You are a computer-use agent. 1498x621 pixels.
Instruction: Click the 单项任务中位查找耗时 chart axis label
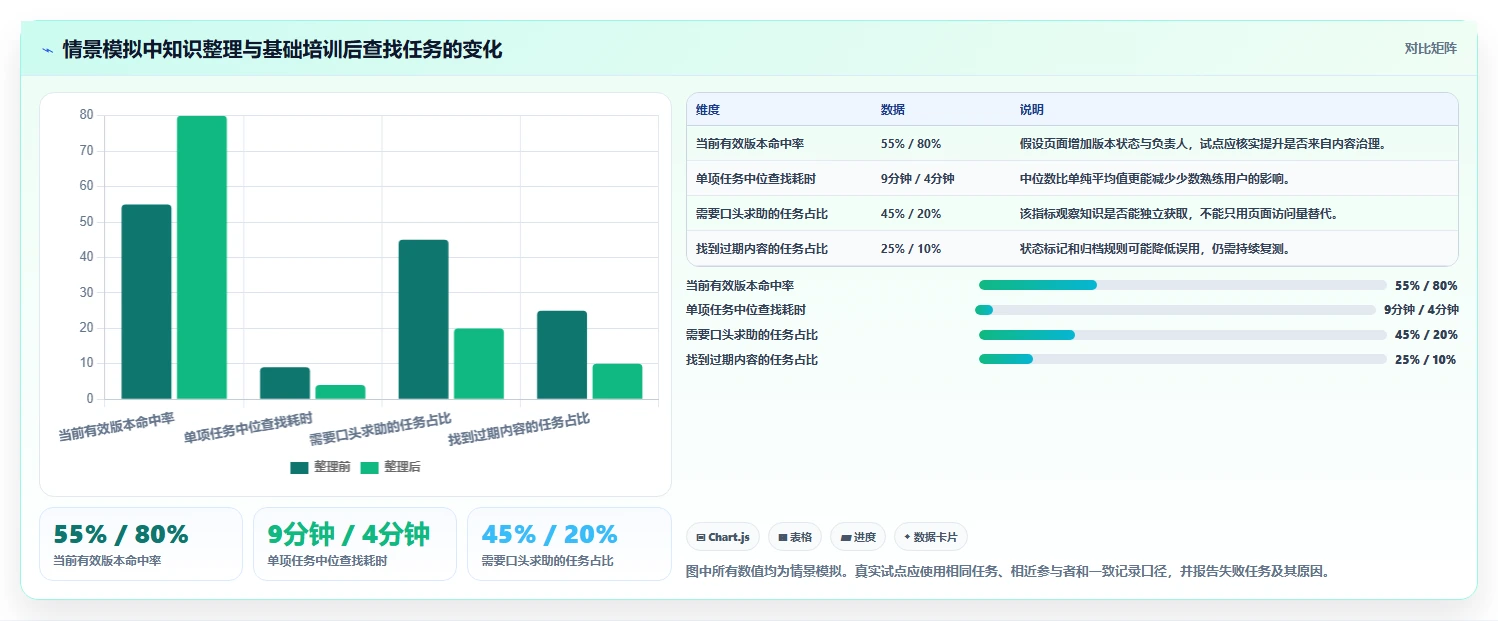point(248,427)
